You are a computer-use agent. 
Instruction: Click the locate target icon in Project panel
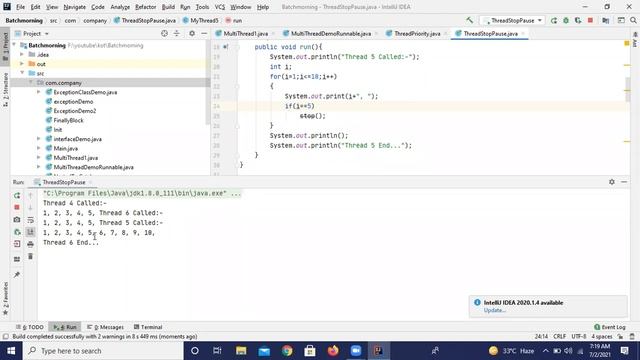[x=164, y=33]
